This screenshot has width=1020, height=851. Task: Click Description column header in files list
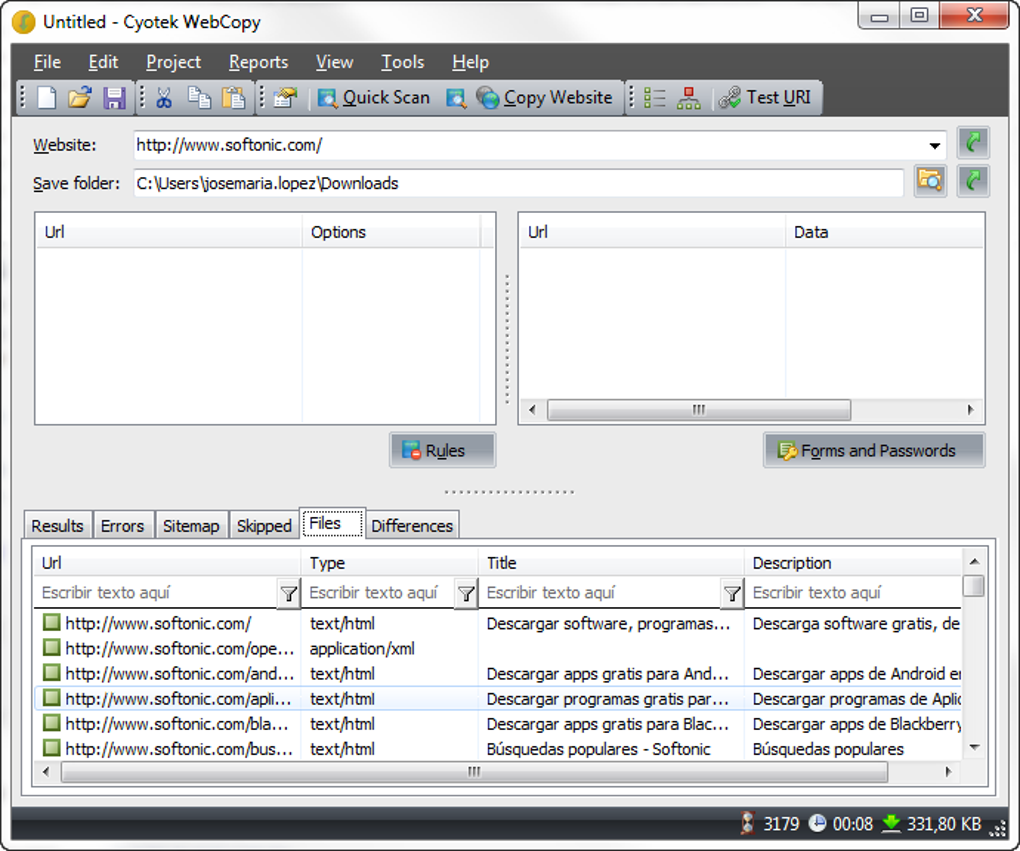coord(852,563)
